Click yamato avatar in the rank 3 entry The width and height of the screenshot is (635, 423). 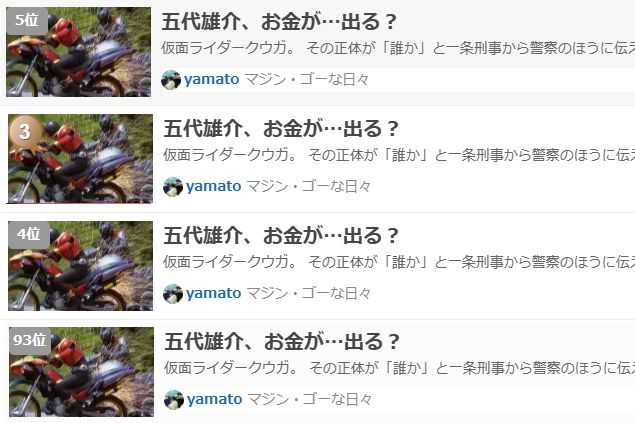coord(173,186)
